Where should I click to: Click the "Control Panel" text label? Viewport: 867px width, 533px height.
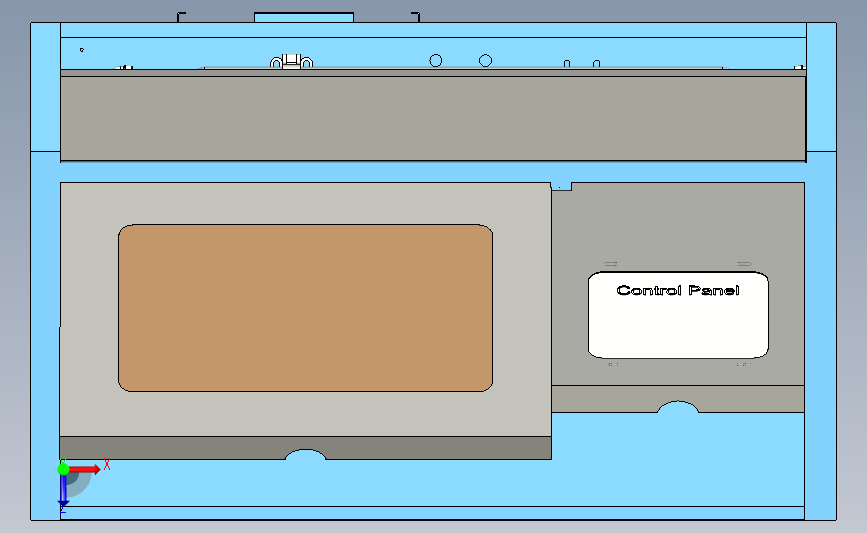tap(678, 290)
